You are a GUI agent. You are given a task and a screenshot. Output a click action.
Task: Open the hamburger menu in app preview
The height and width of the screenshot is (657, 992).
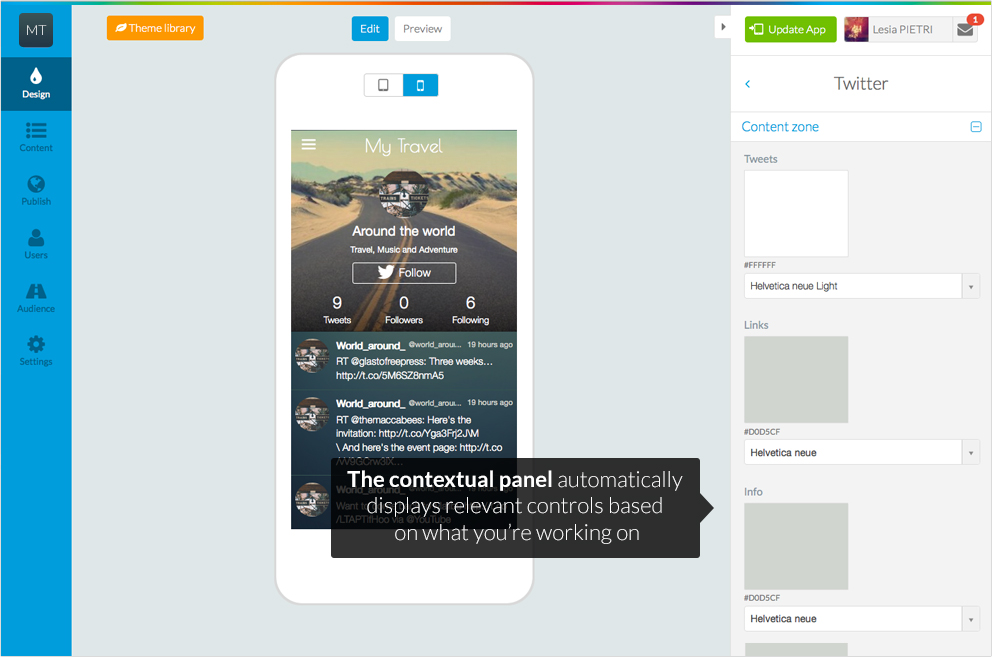[309, 145]
